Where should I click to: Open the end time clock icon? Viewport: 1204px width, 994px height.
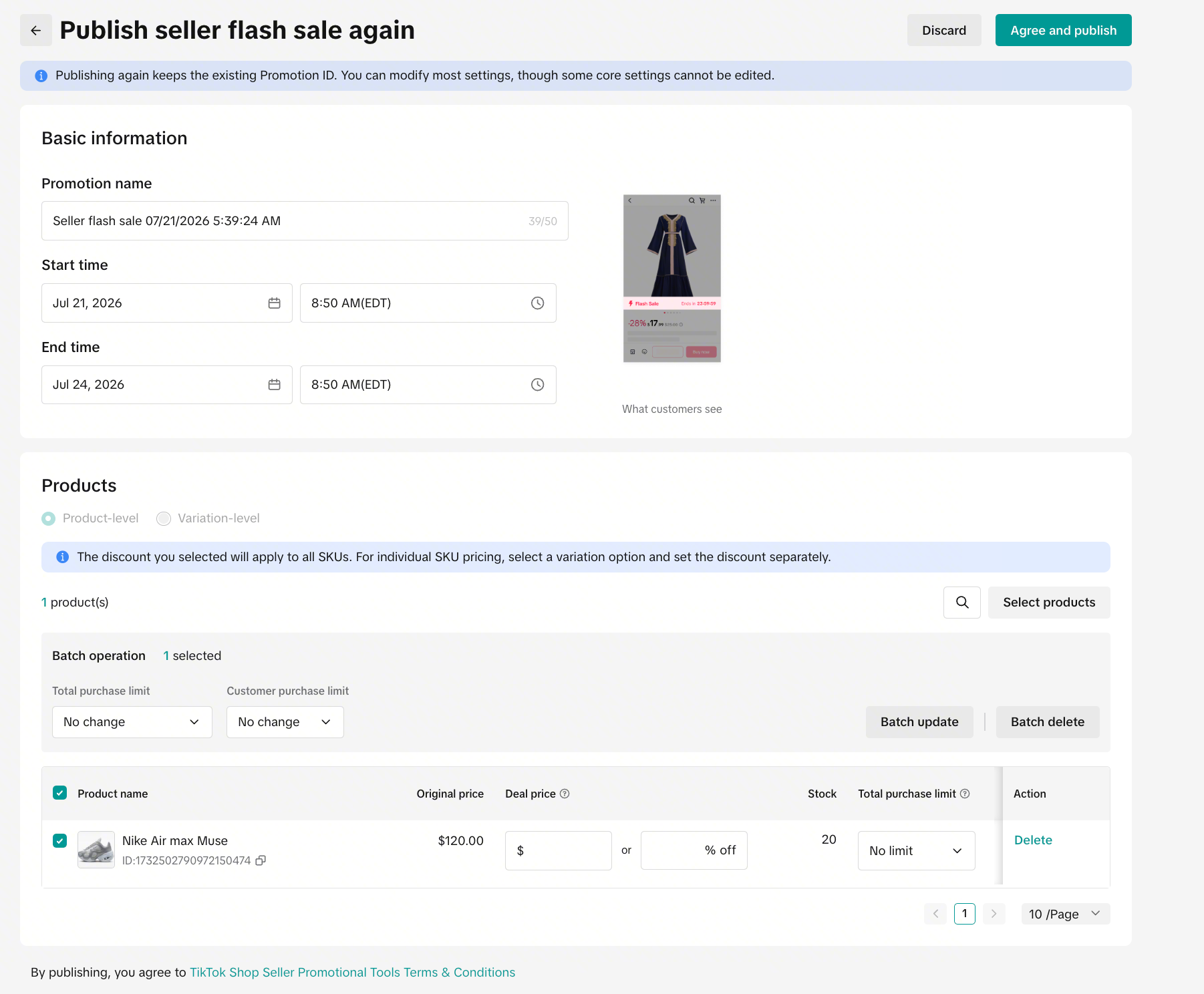point(537,385)
